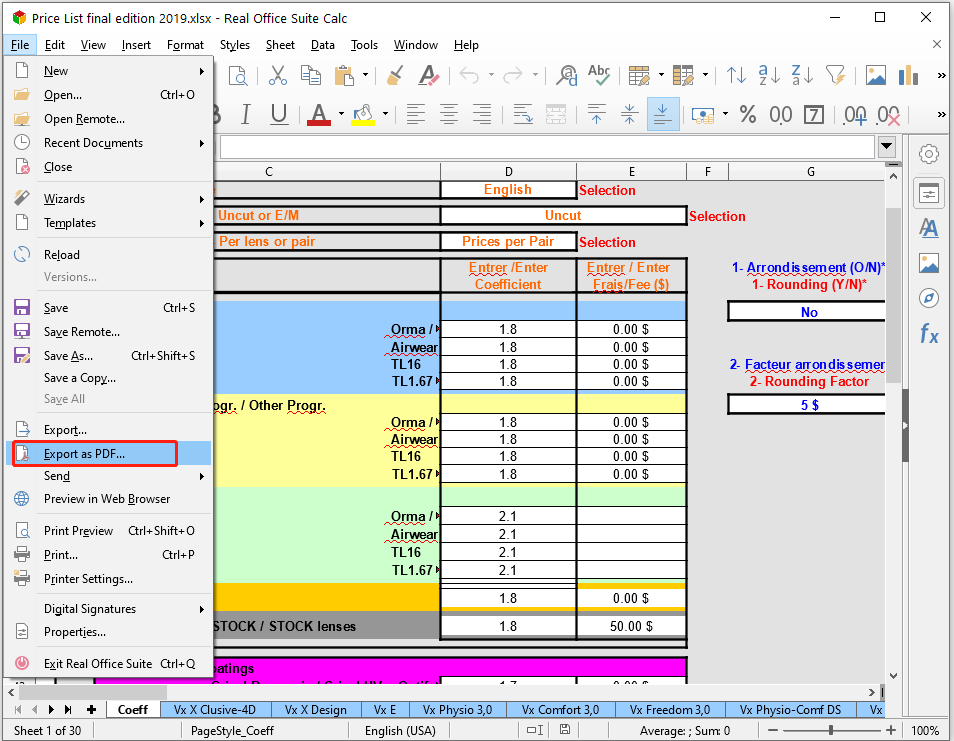
Task: Open the paste options dropdown arrow
Action: pyautogui.click(x=365, y=76)
